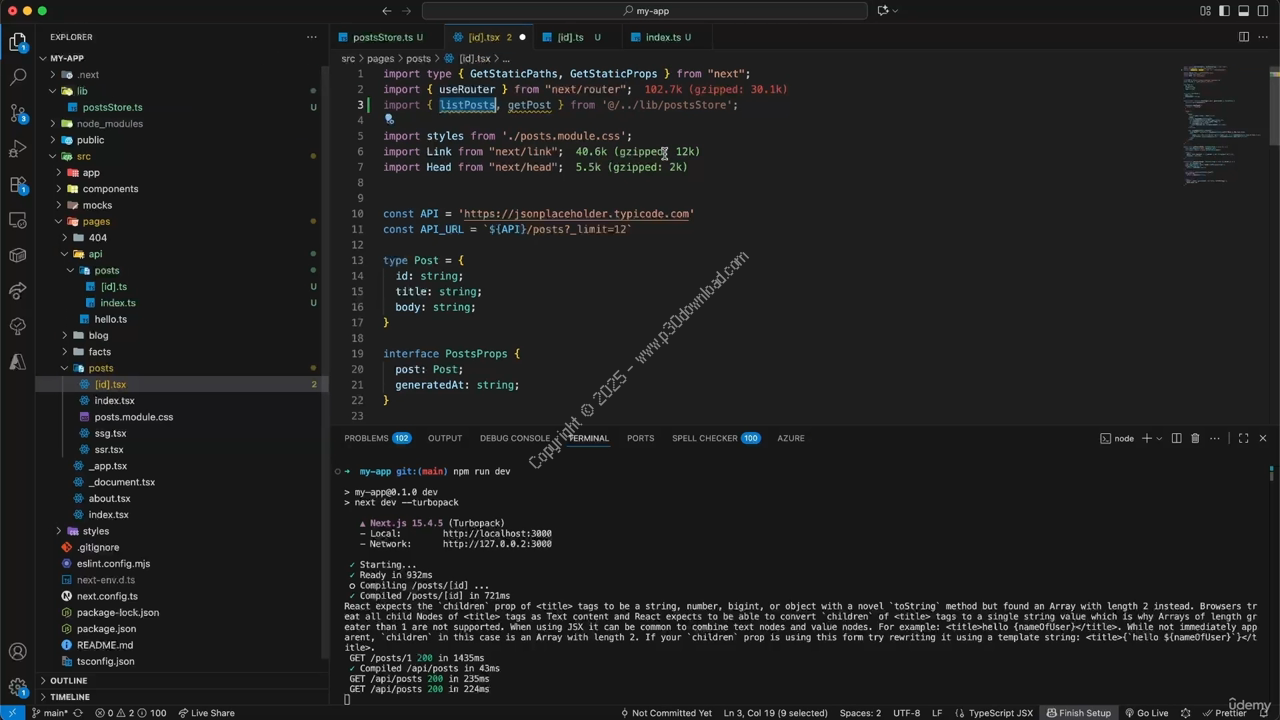This screenshot has height=720, width=1280.
Task: Open the Extensions view
Action: (17, 185)
